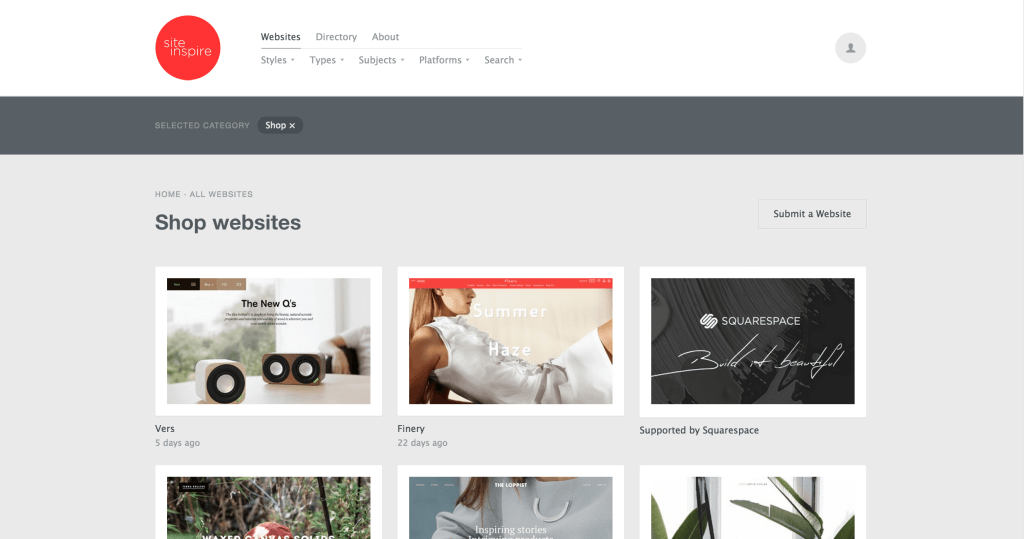The width and height of the screenshot is (1024, 539).
Task: Open the Squarespace Build it beautiful thumbnail
Action: pos(752,341)
